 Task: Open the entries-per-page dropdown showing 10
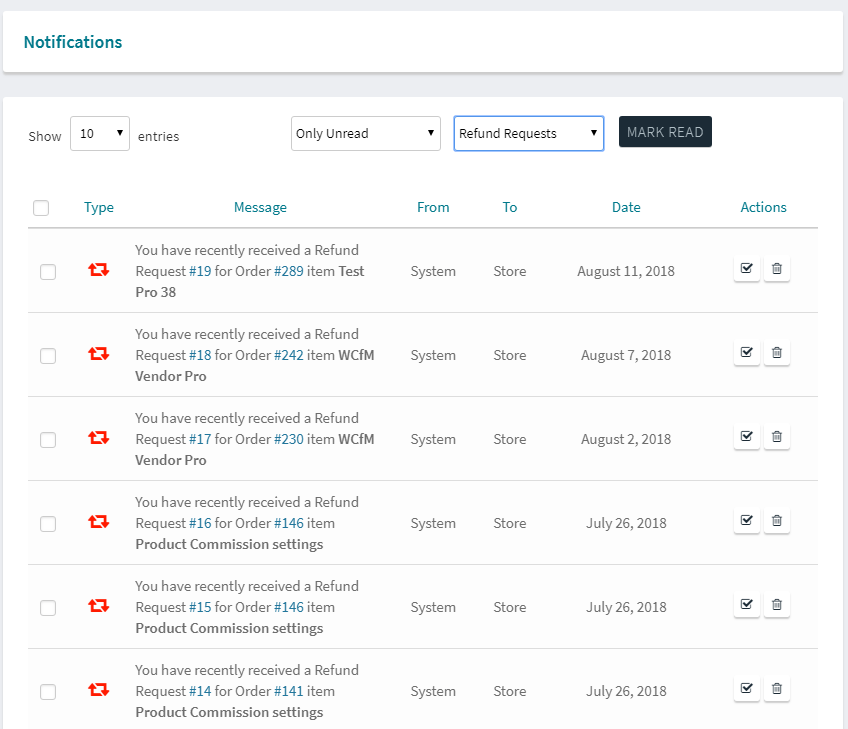[100, 134]
